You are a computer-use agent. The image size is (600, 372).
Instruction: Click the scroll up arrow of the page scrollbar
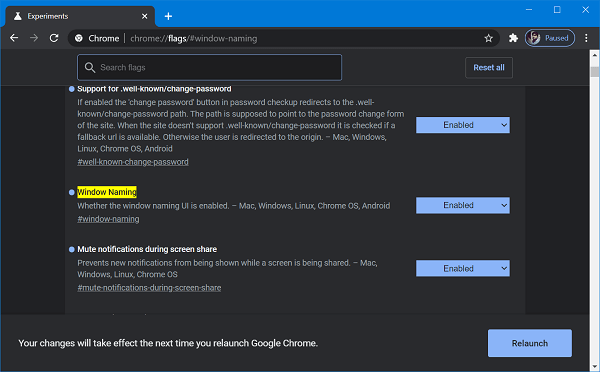pos(594,55)
